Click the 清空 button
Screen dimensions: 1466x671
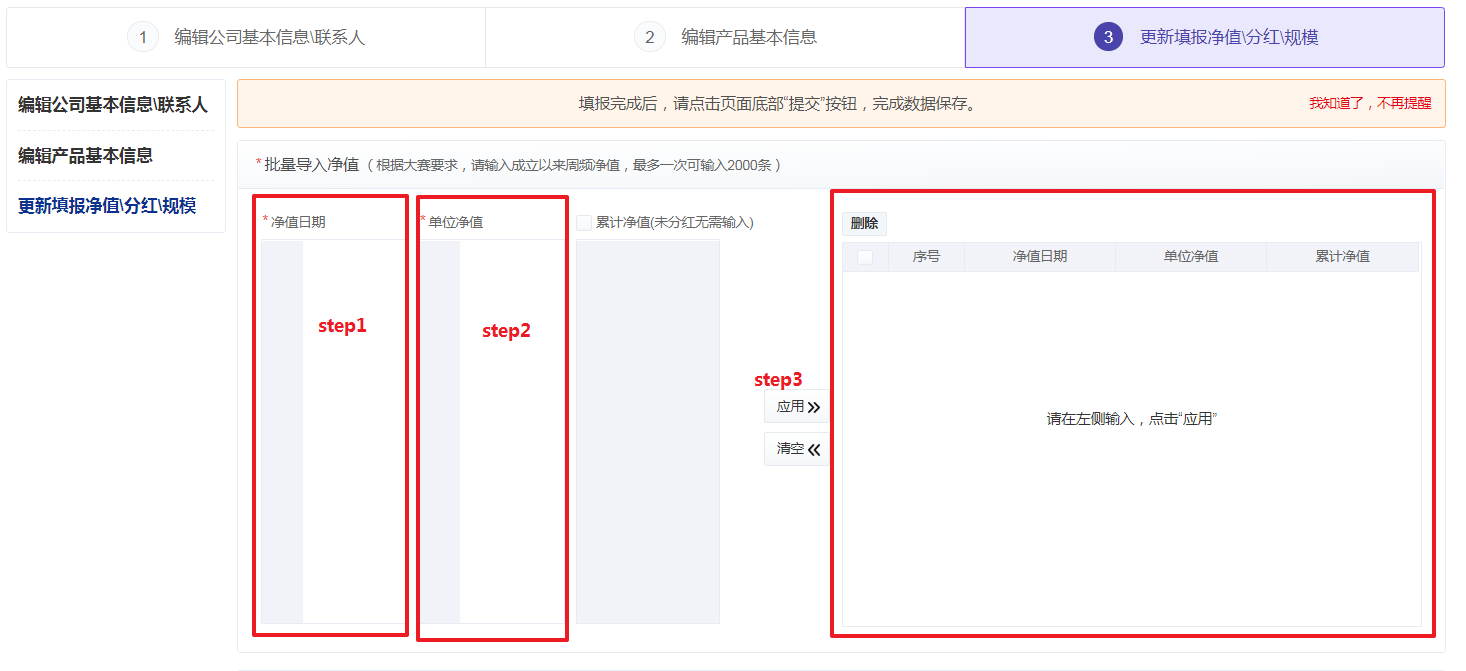coord(797,449)
